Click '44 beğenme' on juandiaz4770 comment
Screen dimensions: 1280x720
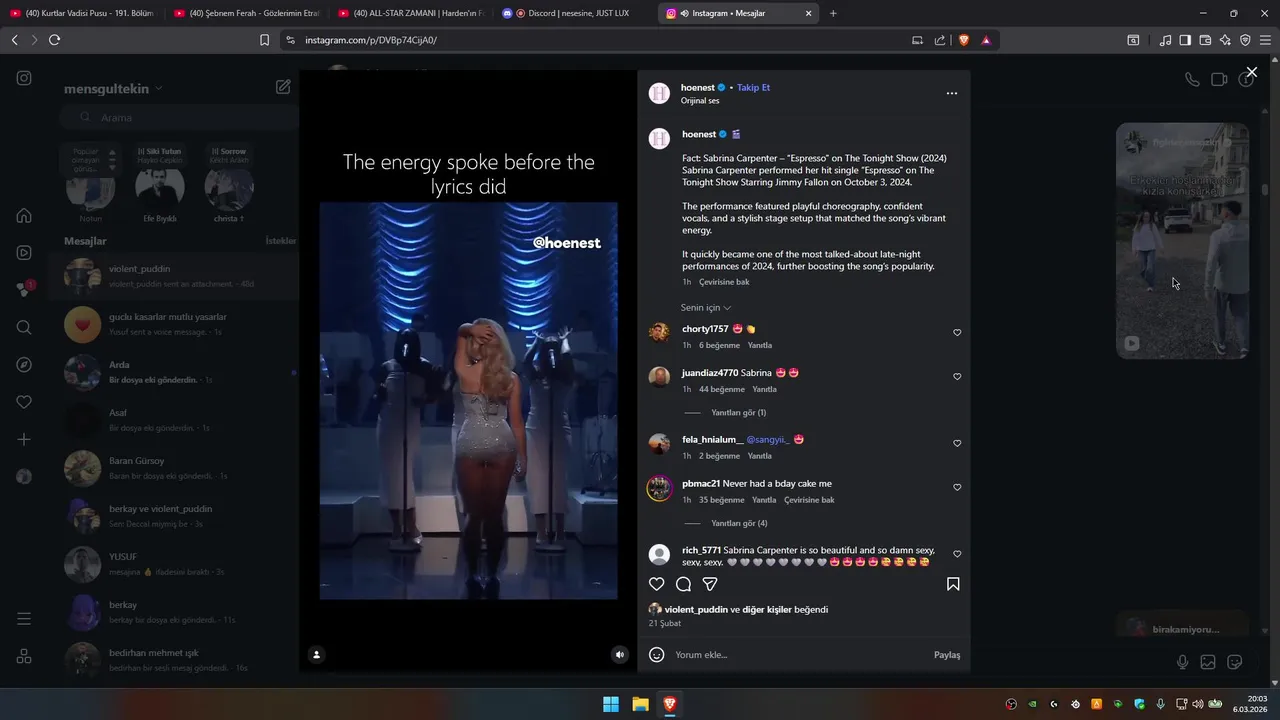click(x=722, y=389)
